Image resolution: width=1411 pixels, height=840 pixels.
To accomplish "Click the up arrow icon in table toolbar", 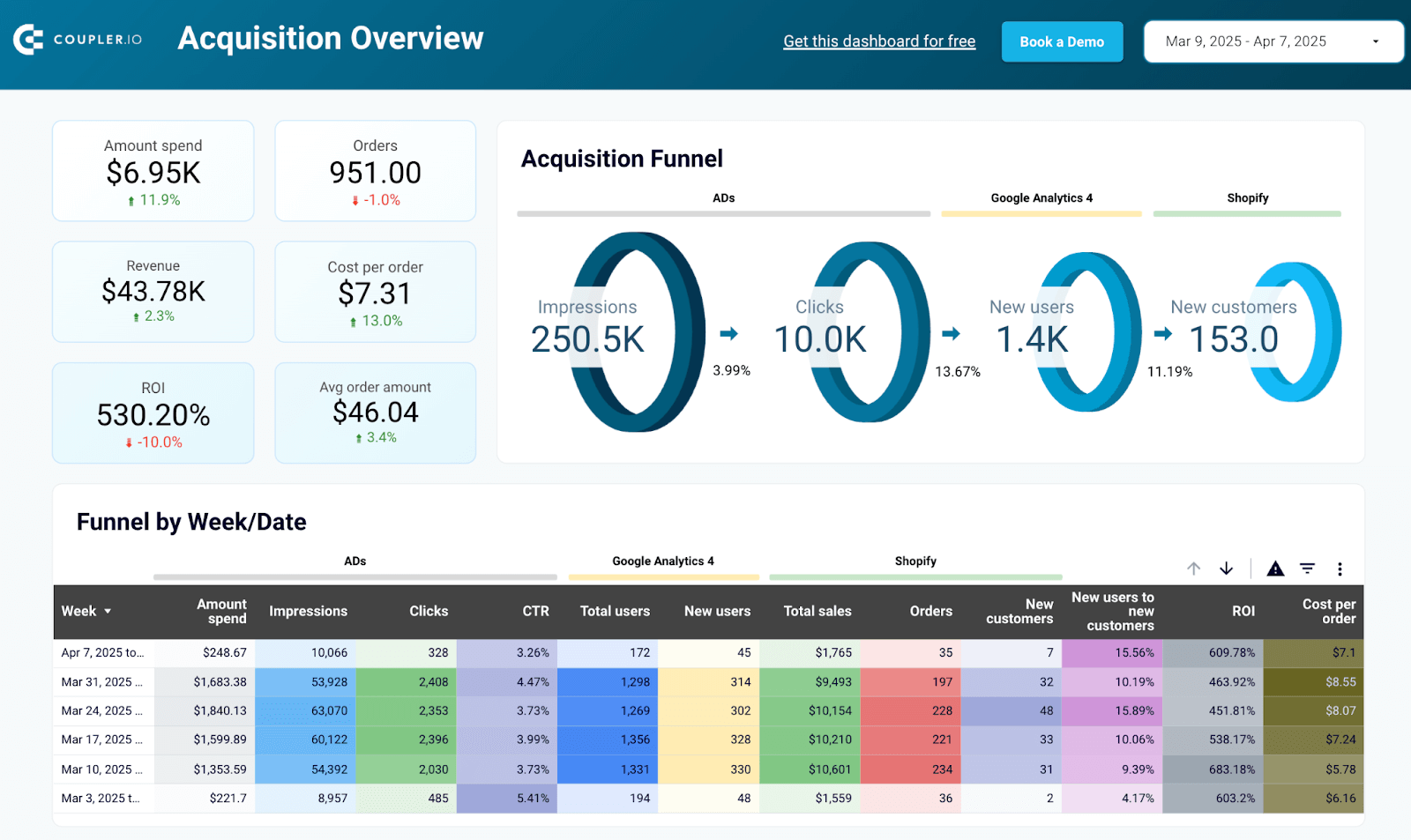I will point(1194,569).
